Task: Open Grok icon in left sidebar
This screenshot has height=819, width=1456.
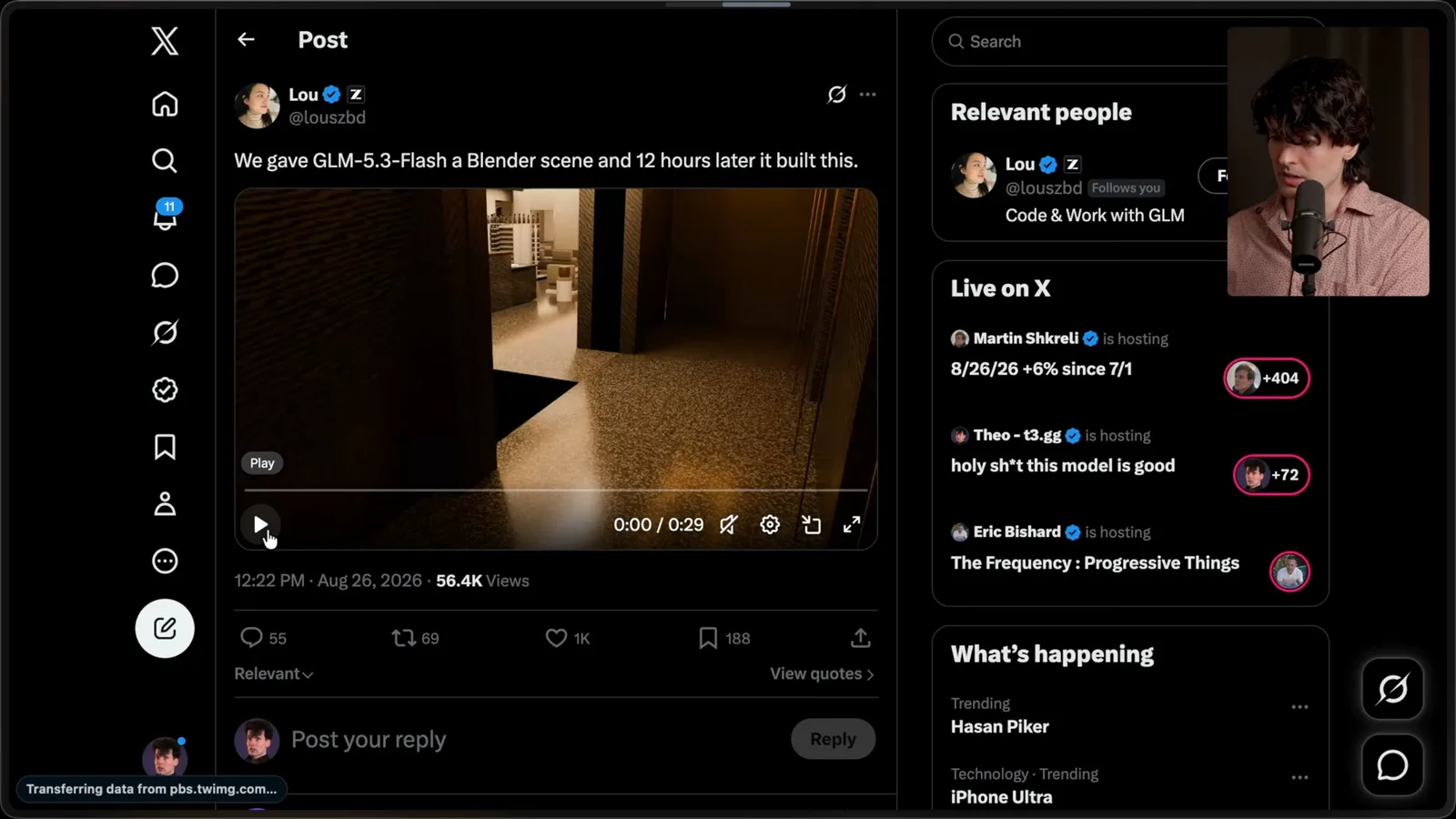Action: [x=165, y=332]
